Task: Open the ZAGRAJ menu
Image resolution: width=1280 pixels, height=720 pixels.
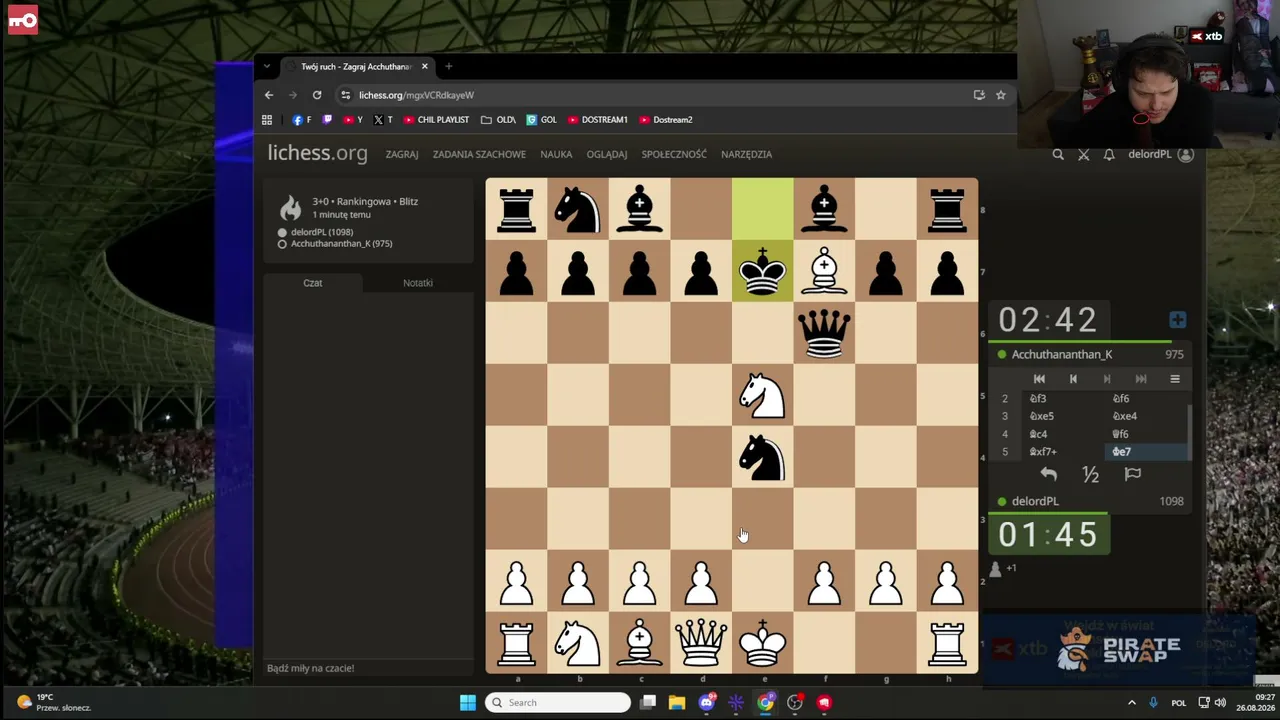Action: [x=402, y=154]
